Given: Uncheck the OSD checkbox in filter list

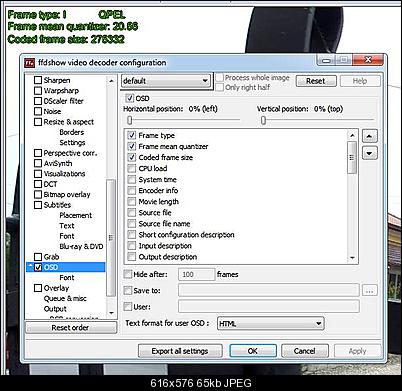Looking at the screenshot, I should pyautogui.click(x=38, y=267).
